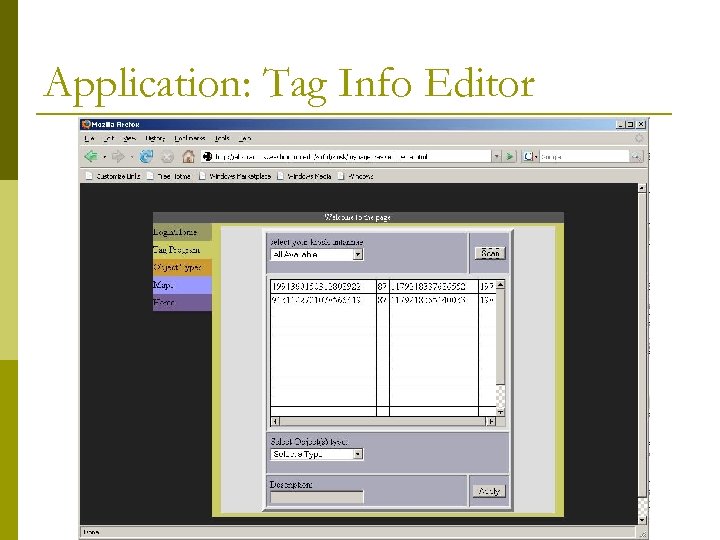This screenshot has width=720, height=540.
Task: Click the site icon in the address bar
Action: coord(208,157)
